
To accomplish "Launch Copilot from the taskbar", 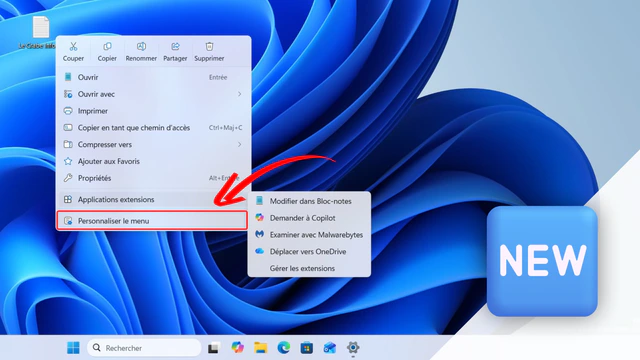I will tap(237, 348).
